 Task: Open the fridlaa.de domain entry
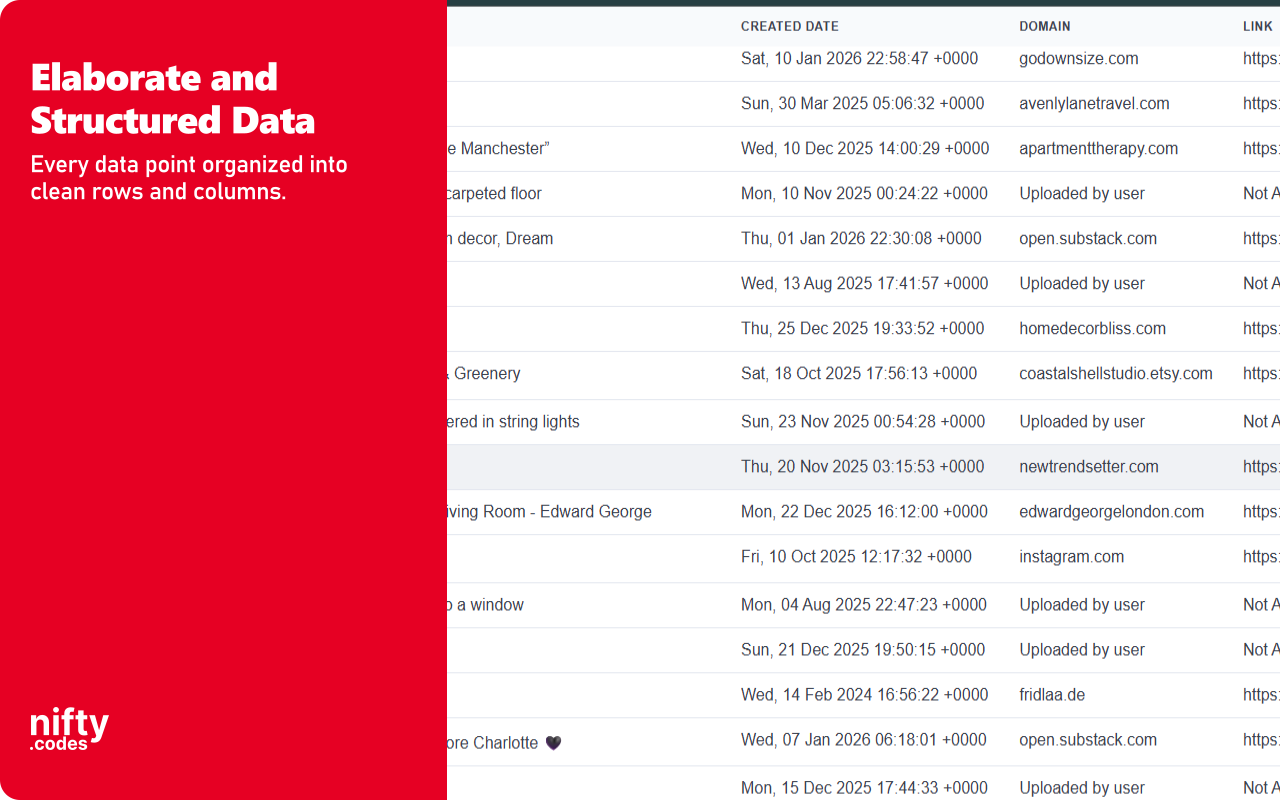tap(1052, 694)
